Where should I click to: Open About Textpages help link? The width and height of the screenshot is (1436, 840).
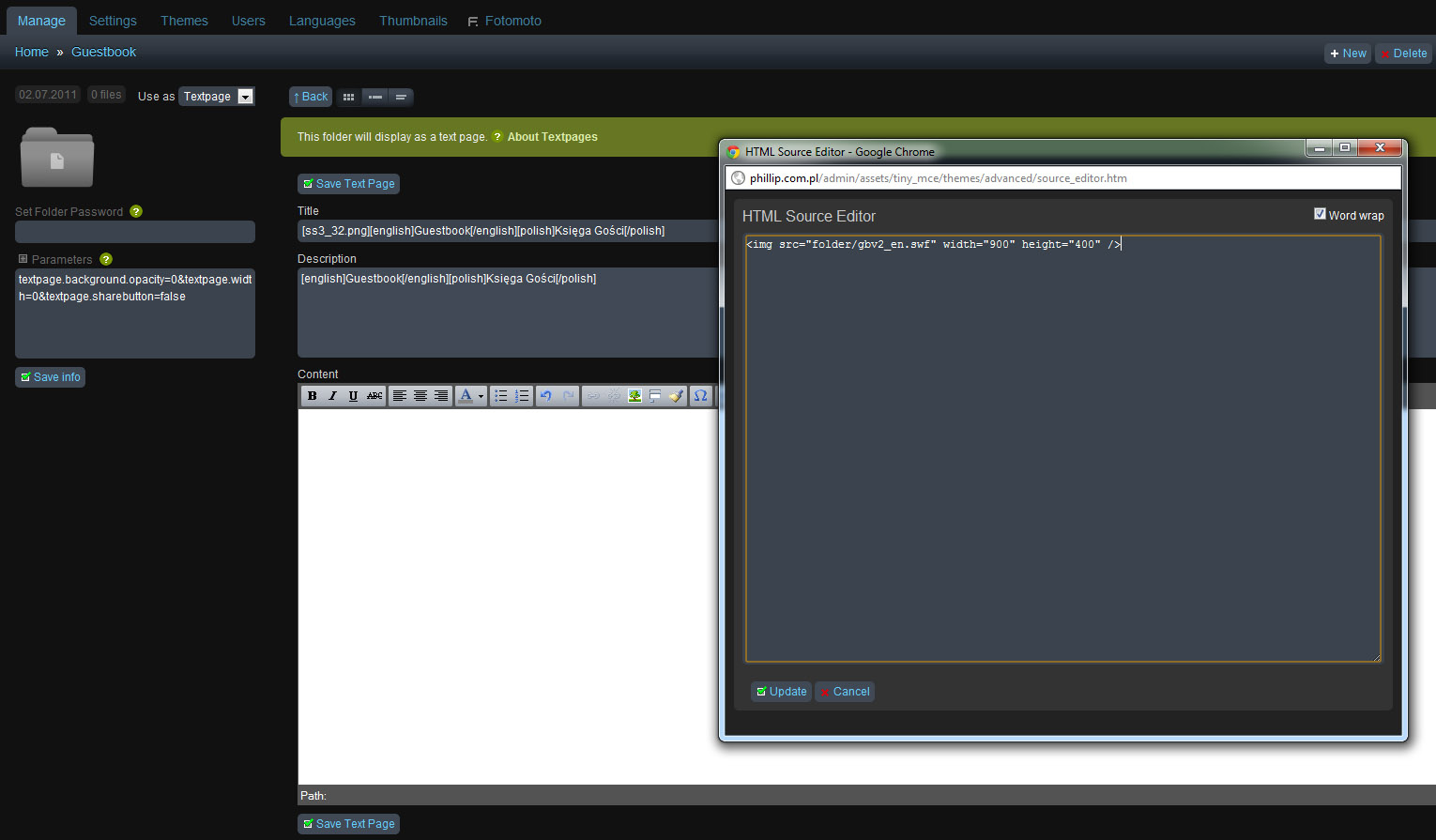552,137
